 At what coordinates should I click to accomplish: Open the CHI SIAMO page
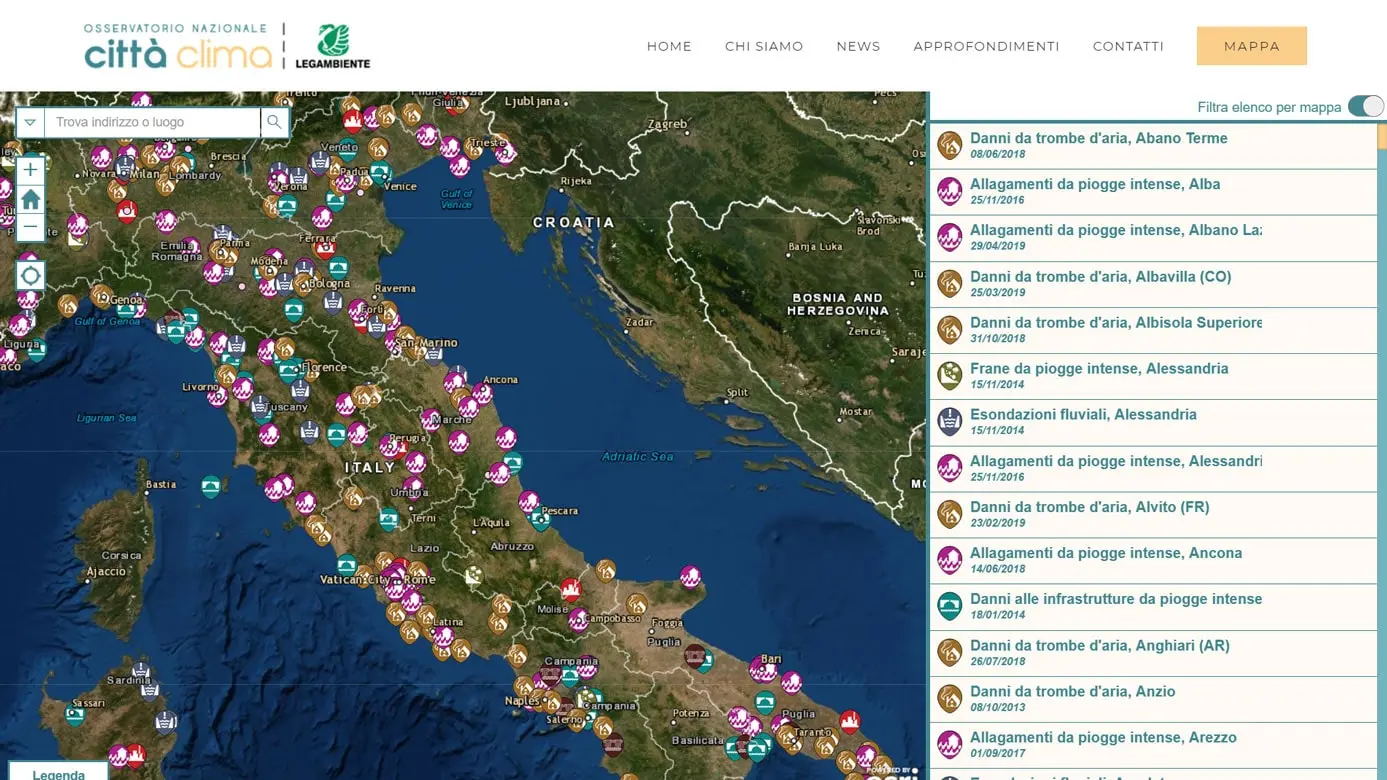coord(764,46)
